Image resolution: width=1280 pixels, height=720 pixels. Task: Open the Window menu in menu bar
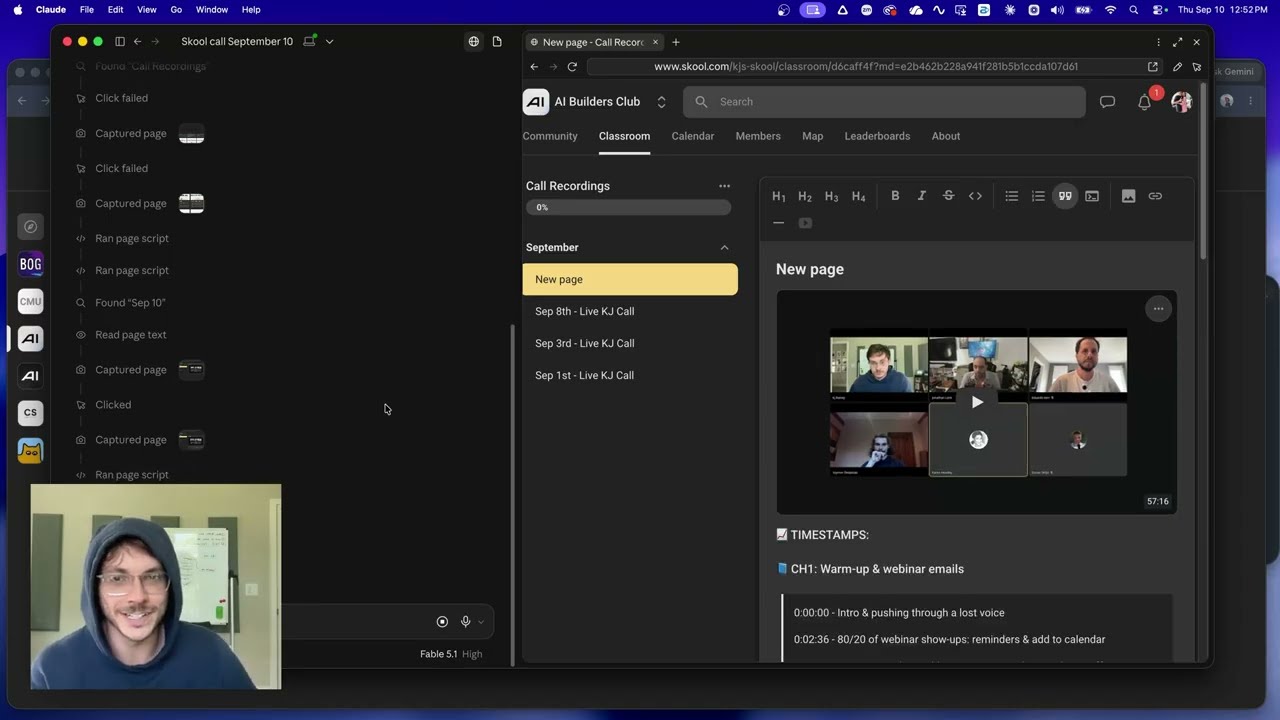[212, 10]
